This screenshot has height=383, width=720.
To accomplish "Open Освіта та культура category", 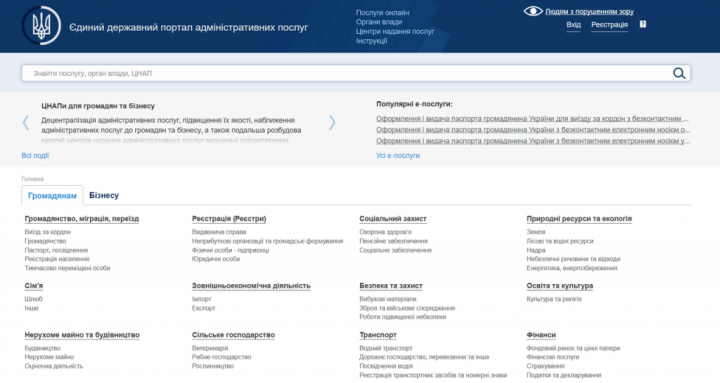I will [x=560, y=286].
